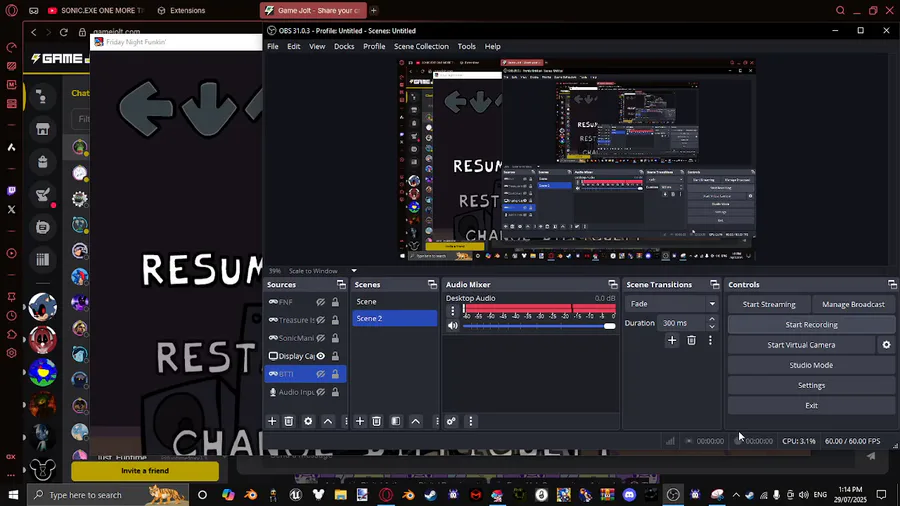Viewport: 900px width, 506px height.
Task: Open Desktop Audio three-dot options
Action: point(452,311)
